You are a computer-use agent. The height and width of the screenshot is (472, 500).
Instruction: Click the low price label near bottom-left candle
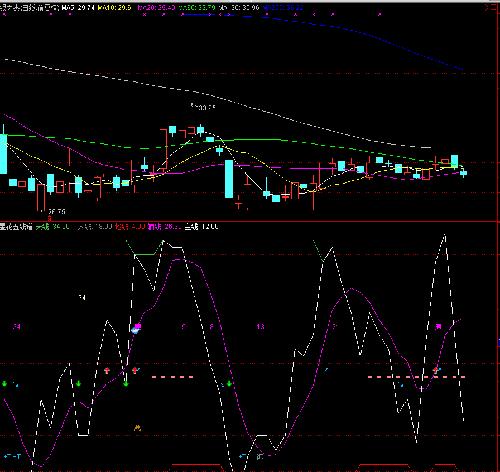[x=57, y=211]
